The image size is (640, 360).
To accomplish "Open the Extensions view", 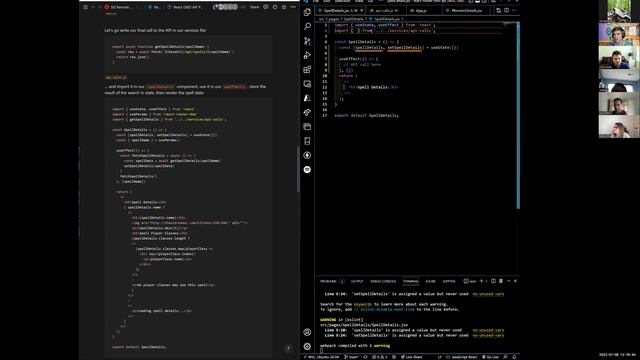I will click(x=307, y=69).
